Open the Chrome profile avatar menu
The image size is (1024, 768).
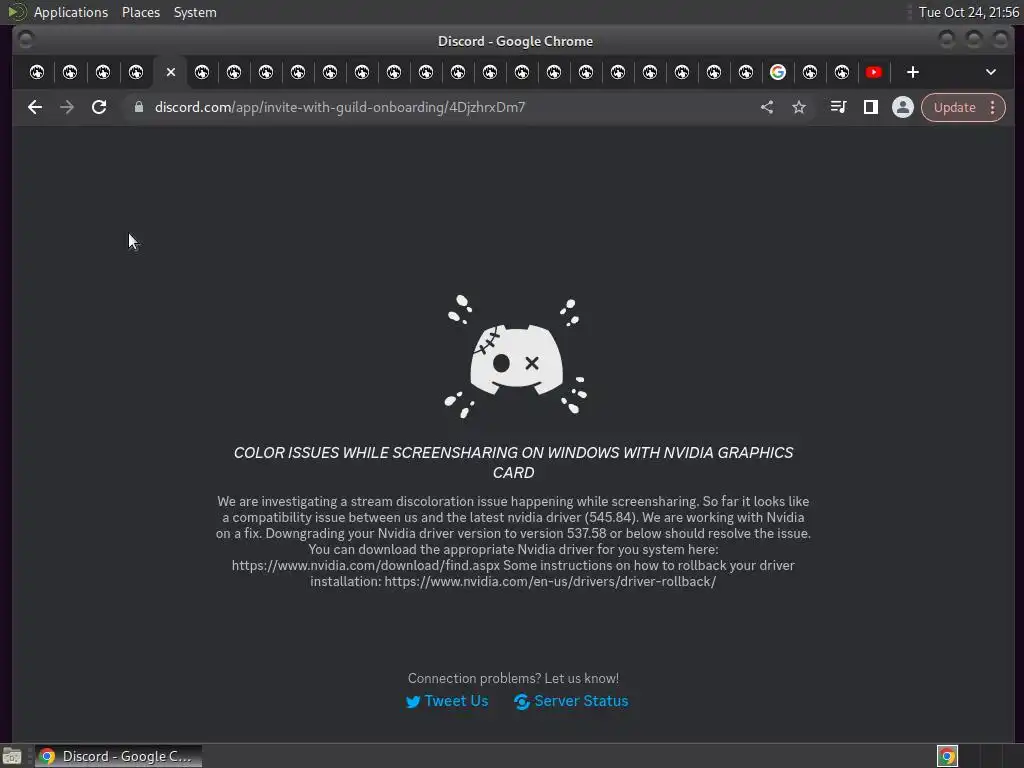tap(903, 107)
